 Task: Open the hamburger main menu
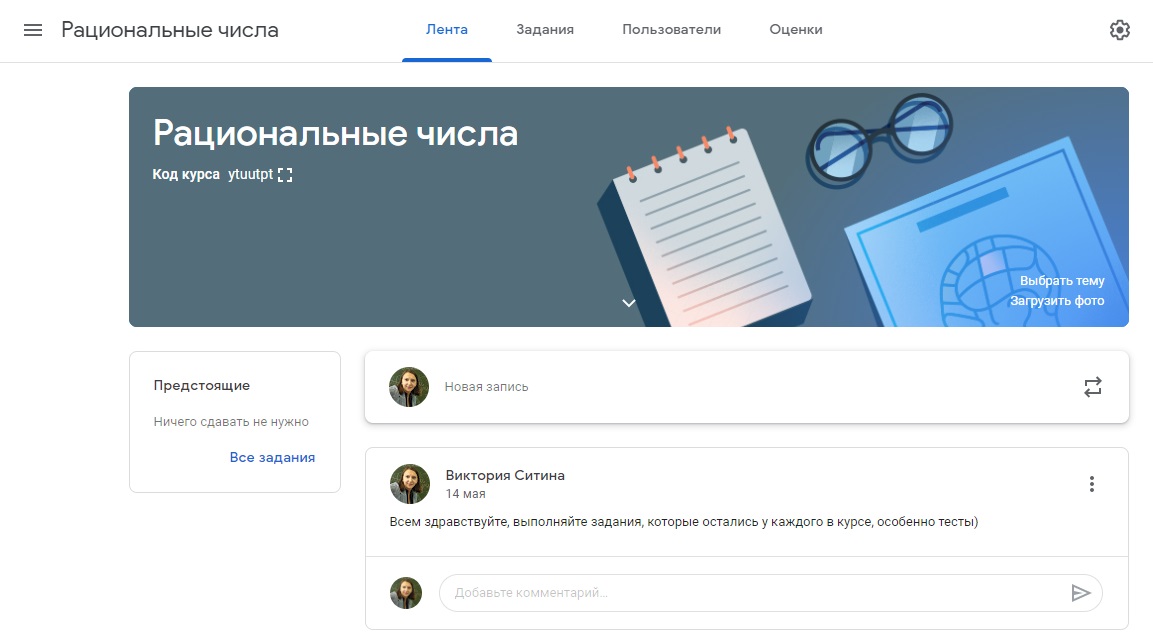[33, 30]
